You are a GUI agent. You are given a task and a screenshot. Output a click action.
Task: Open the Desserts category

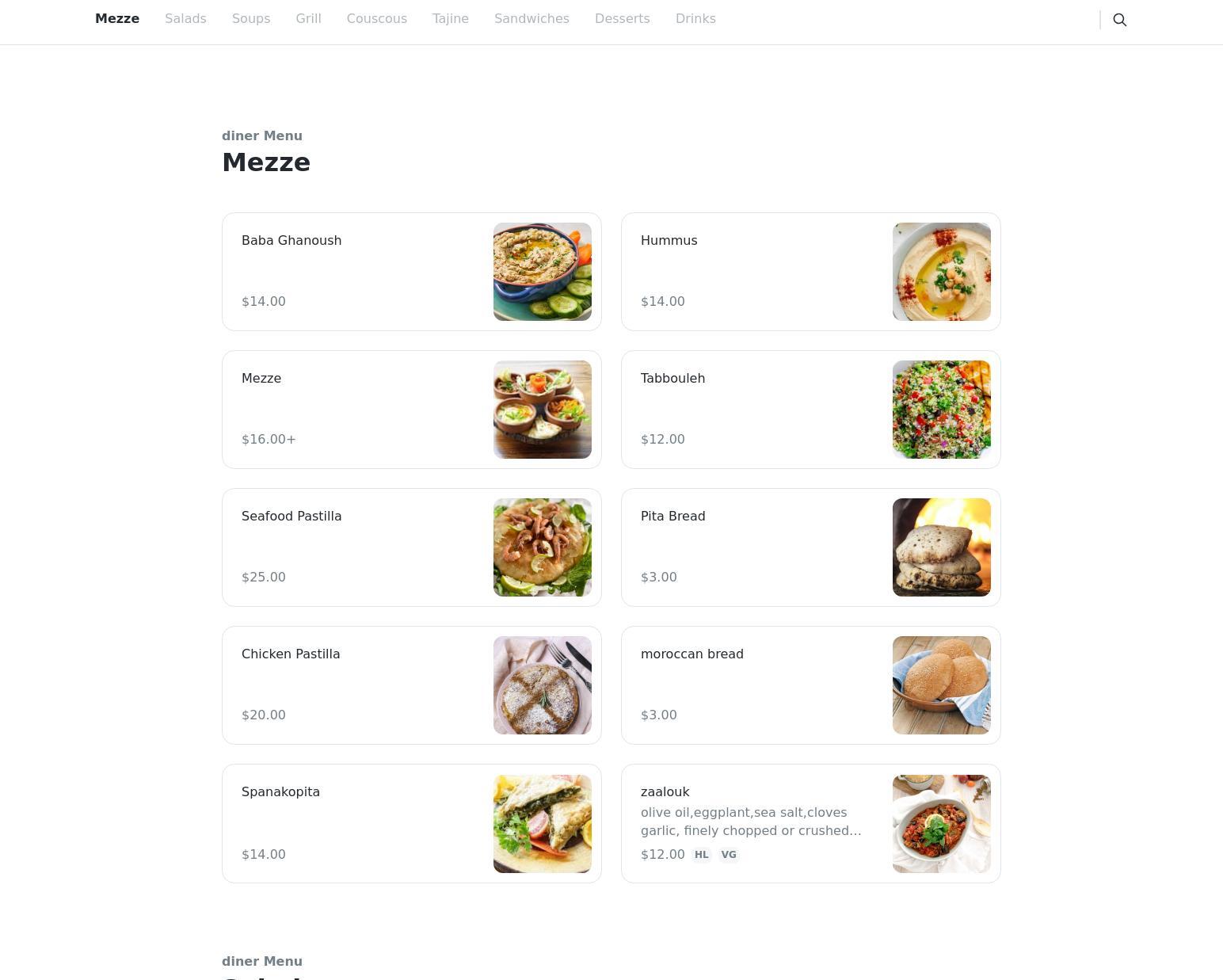point(622,18)
